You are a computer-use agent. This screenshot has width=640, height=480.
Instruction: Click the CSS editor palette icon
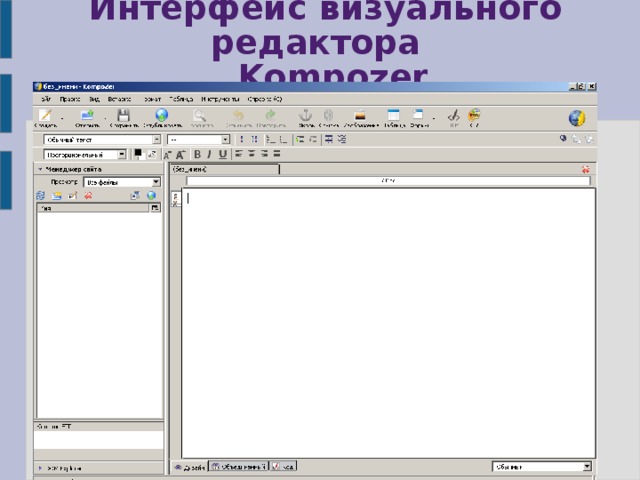[474, 115]
